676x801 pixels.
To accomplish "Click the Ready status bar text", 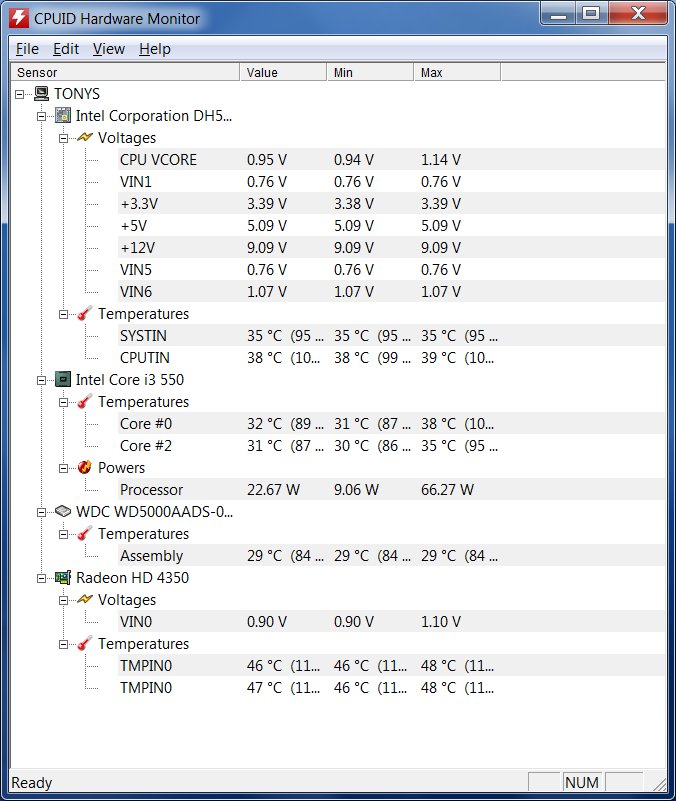I will point(32,782).
